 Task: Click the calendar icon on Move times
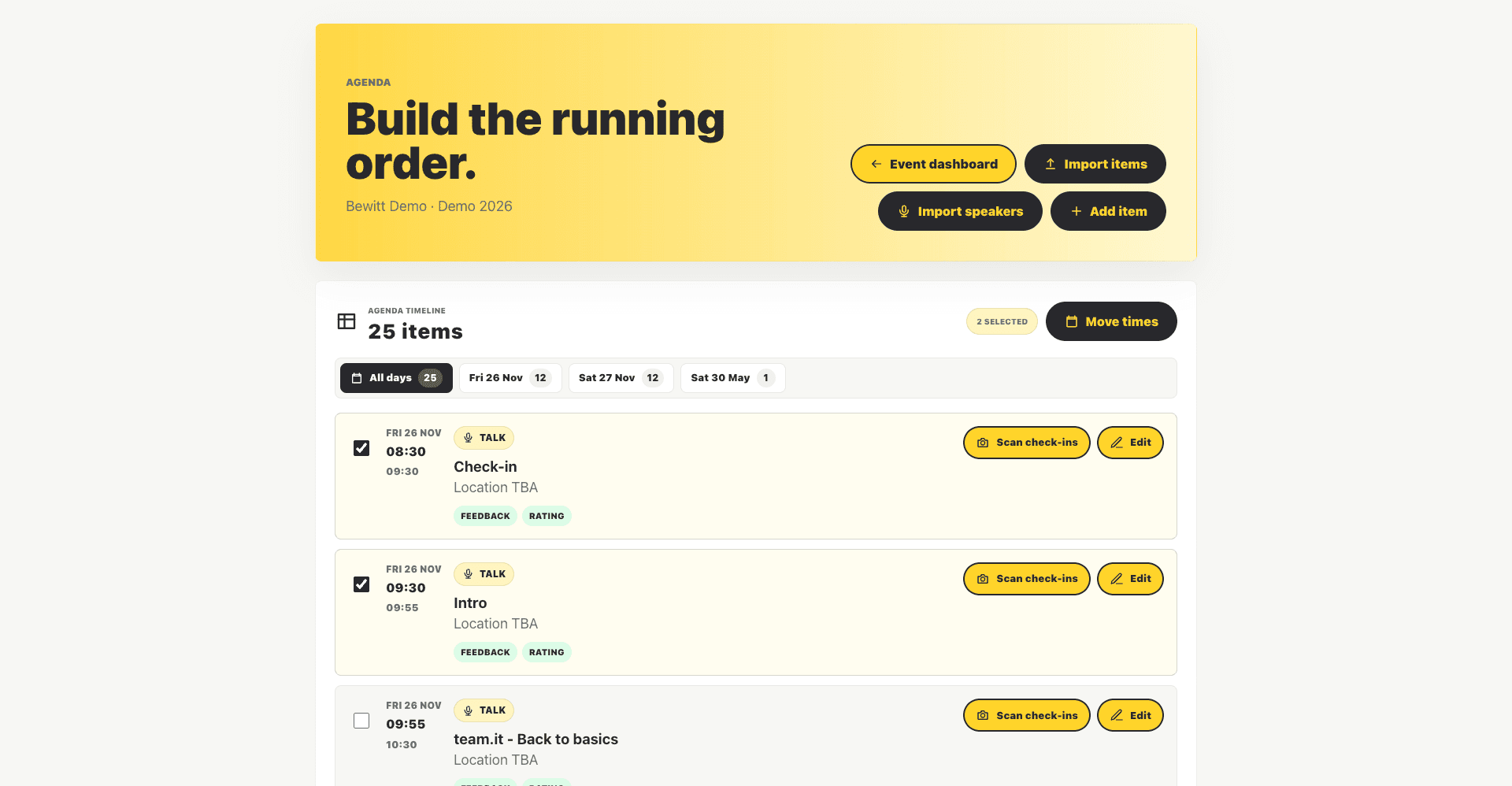coord(1071,321)
